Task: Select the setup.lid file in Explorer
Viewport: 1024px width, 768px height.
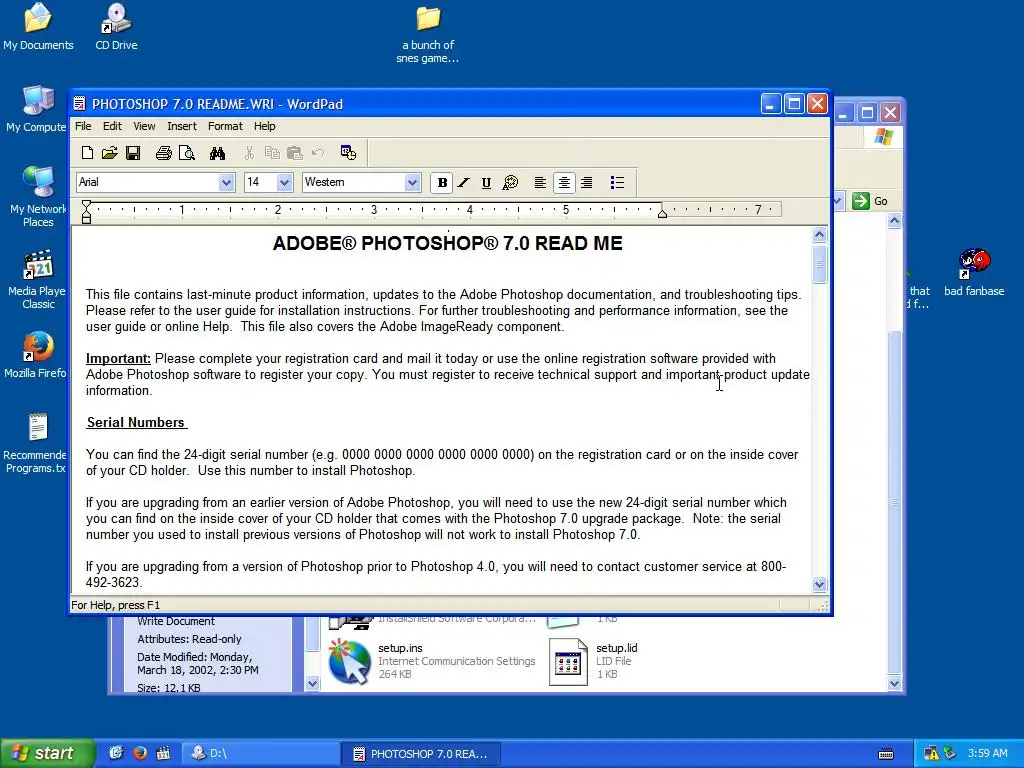Action: pyautogui.click(x=594, y=661)
